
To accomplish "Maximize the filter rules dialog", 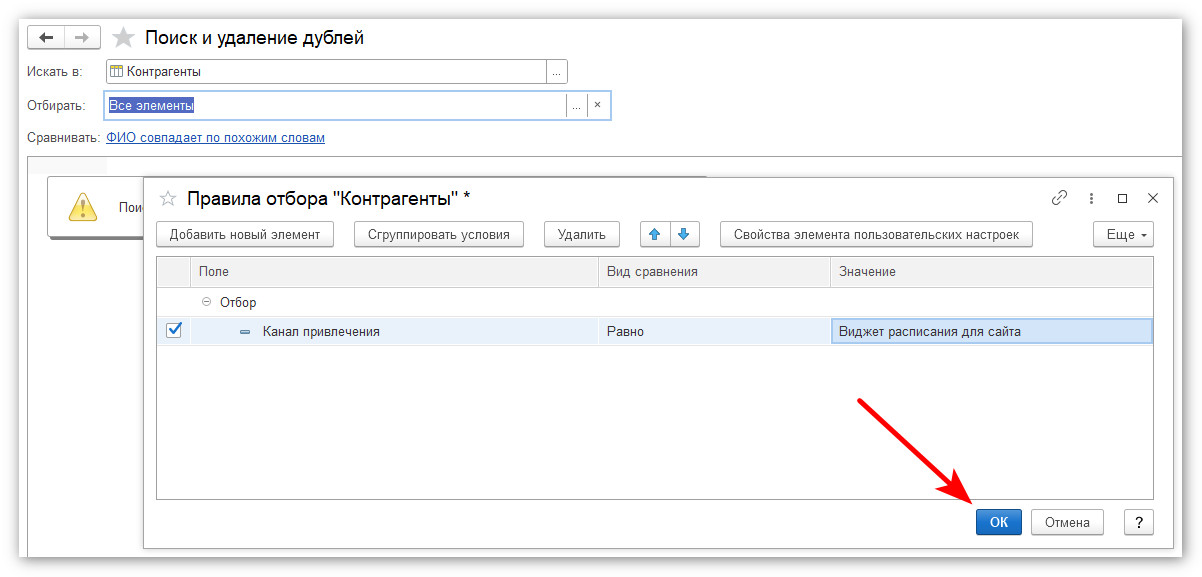I will coord(1122,198).
